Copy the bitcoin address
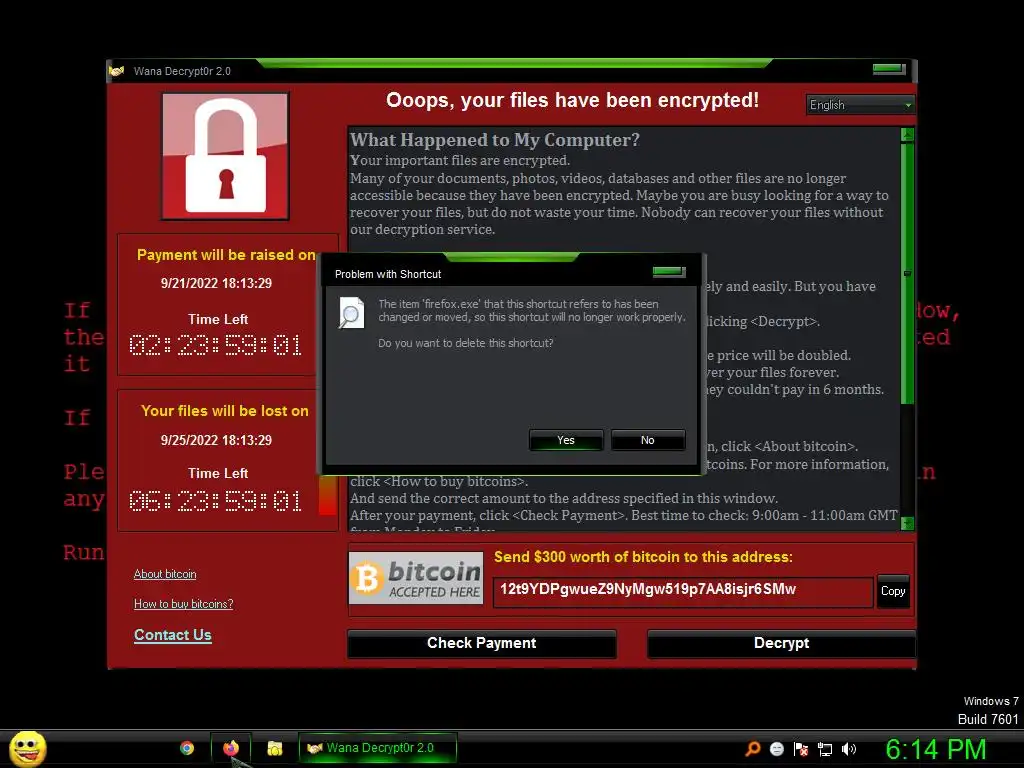The width and height of the screenshot is (1024, 768). (x=893, y=591)
